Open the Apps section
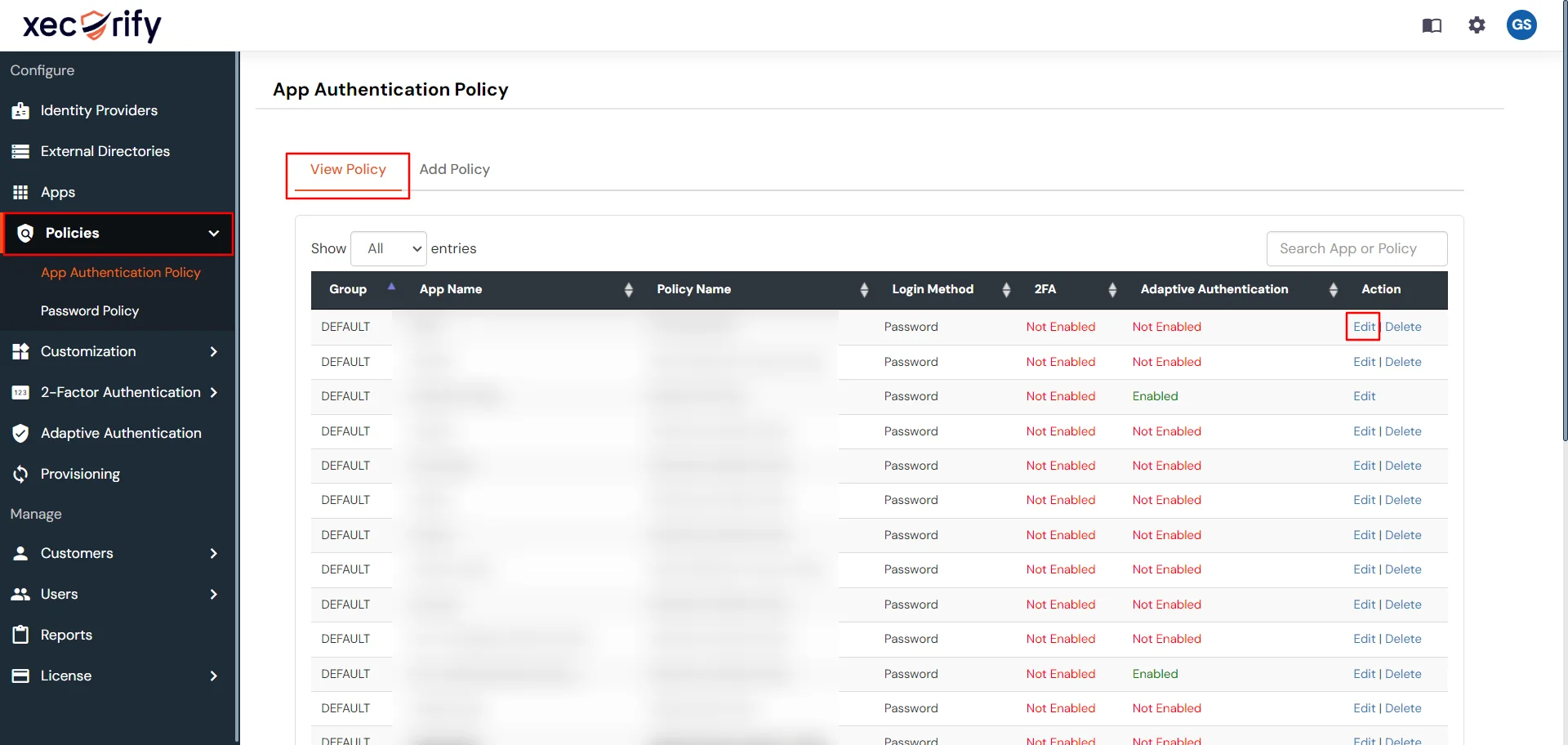 [57, 192]
